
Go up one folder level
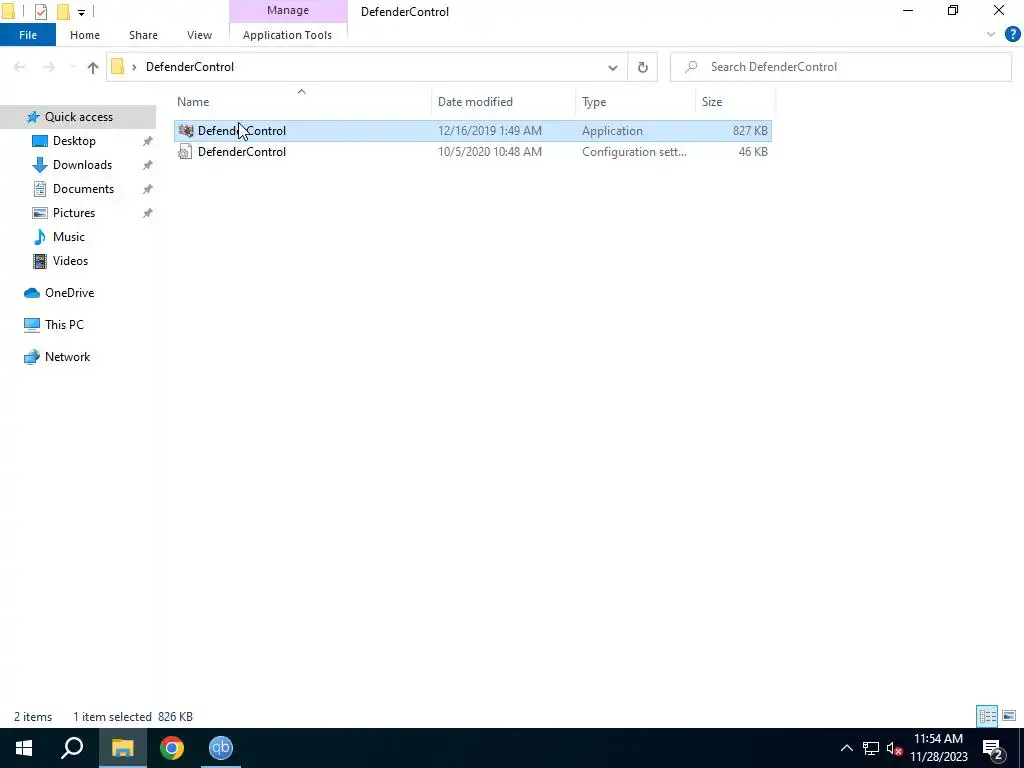tap(93, 67)
